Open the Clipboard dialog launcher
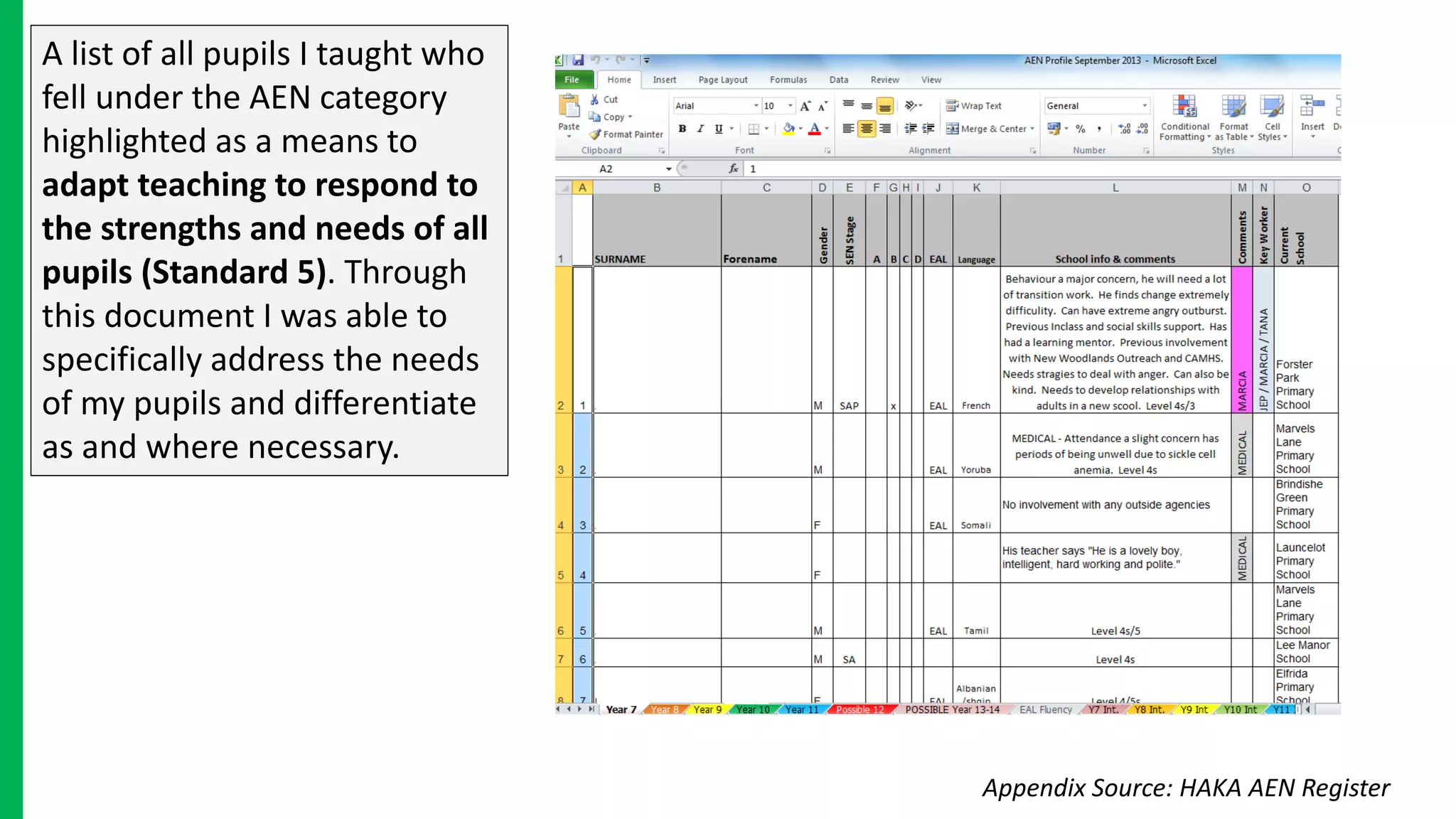Screen dimensions: 1456x819 click(661, 151)
